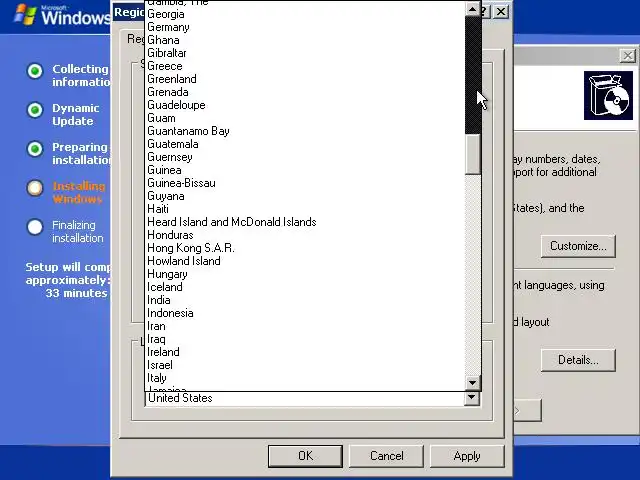Choose Honduras from the list
This screenshot has width=640, height=480.
305,236
